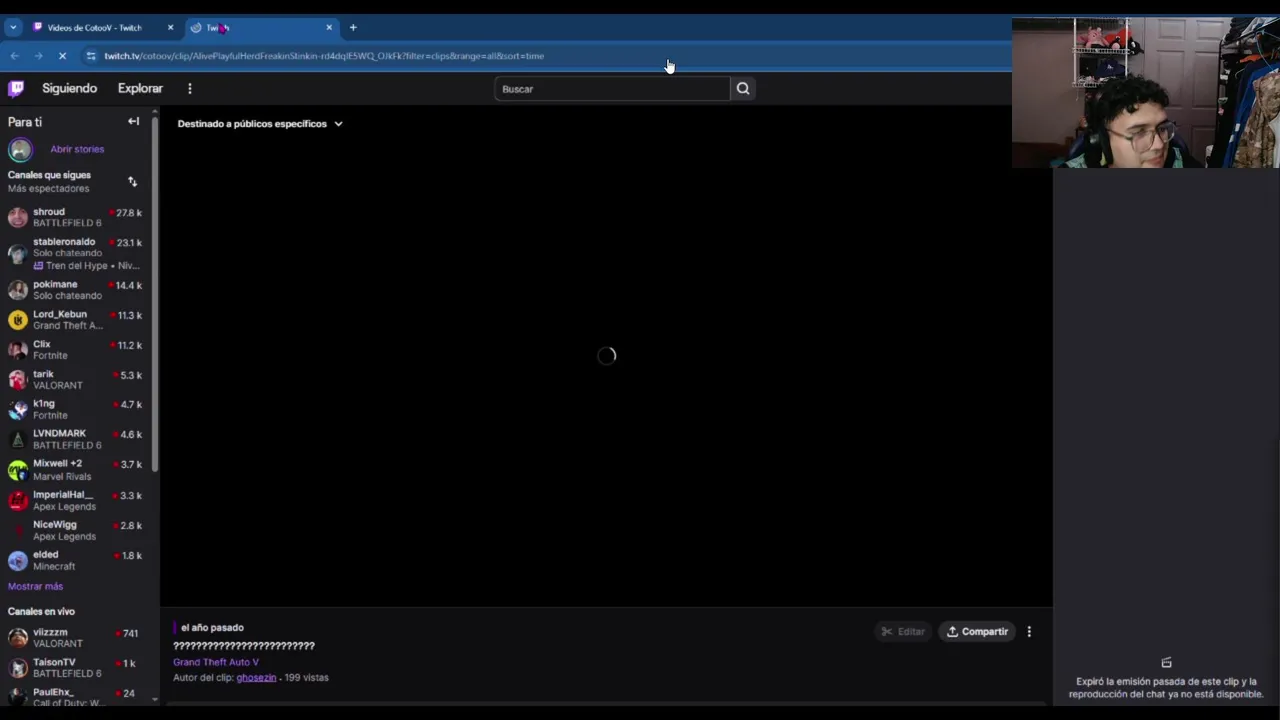Click the Tren del Hype label
The height and width of the screenshot is (720, 1280).
(x=86, y=266)
